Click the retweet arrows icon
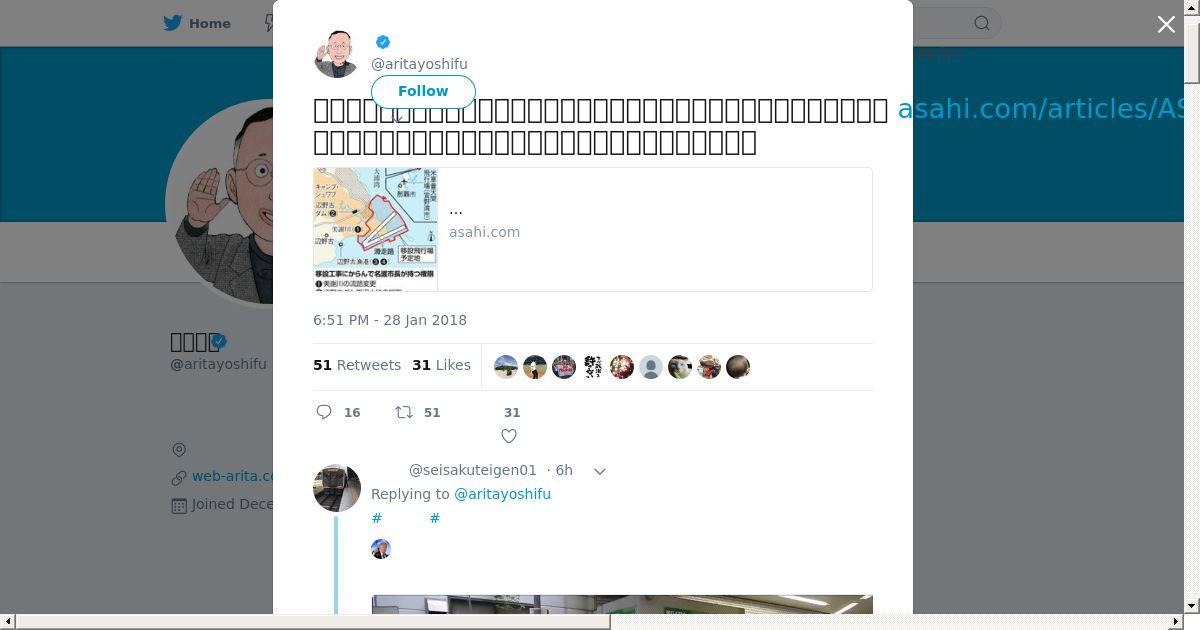This screenshot has width=1200, height=630. pos(404,412)
